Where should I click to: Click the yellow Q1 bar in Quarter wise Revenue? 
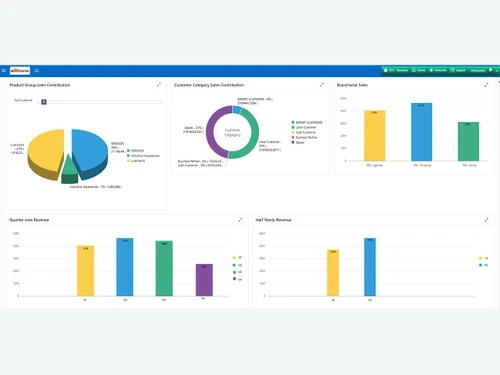pyautogui.click(x=85, y=271)
